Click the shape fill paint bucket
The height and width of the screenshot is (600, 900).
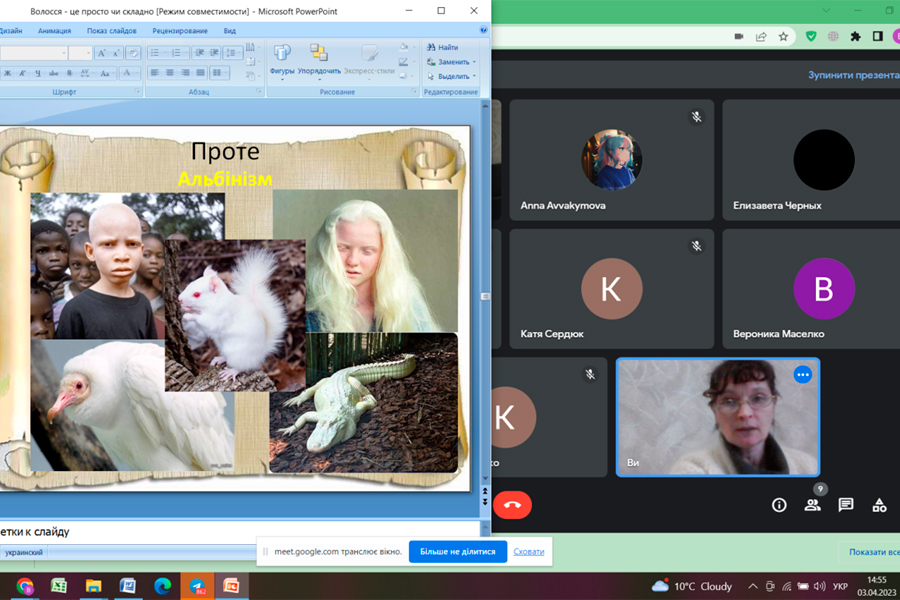pos(405,47)
